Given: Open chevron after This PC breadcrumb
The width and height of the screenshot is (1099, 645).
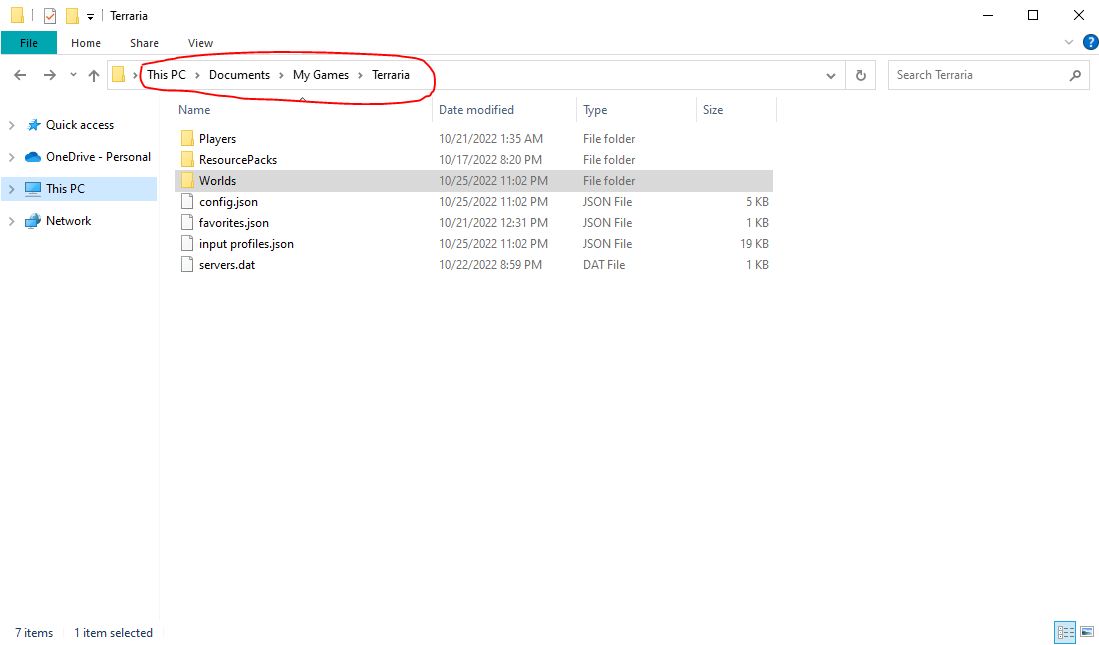Looking at the screenshot, I should [198, 75].
